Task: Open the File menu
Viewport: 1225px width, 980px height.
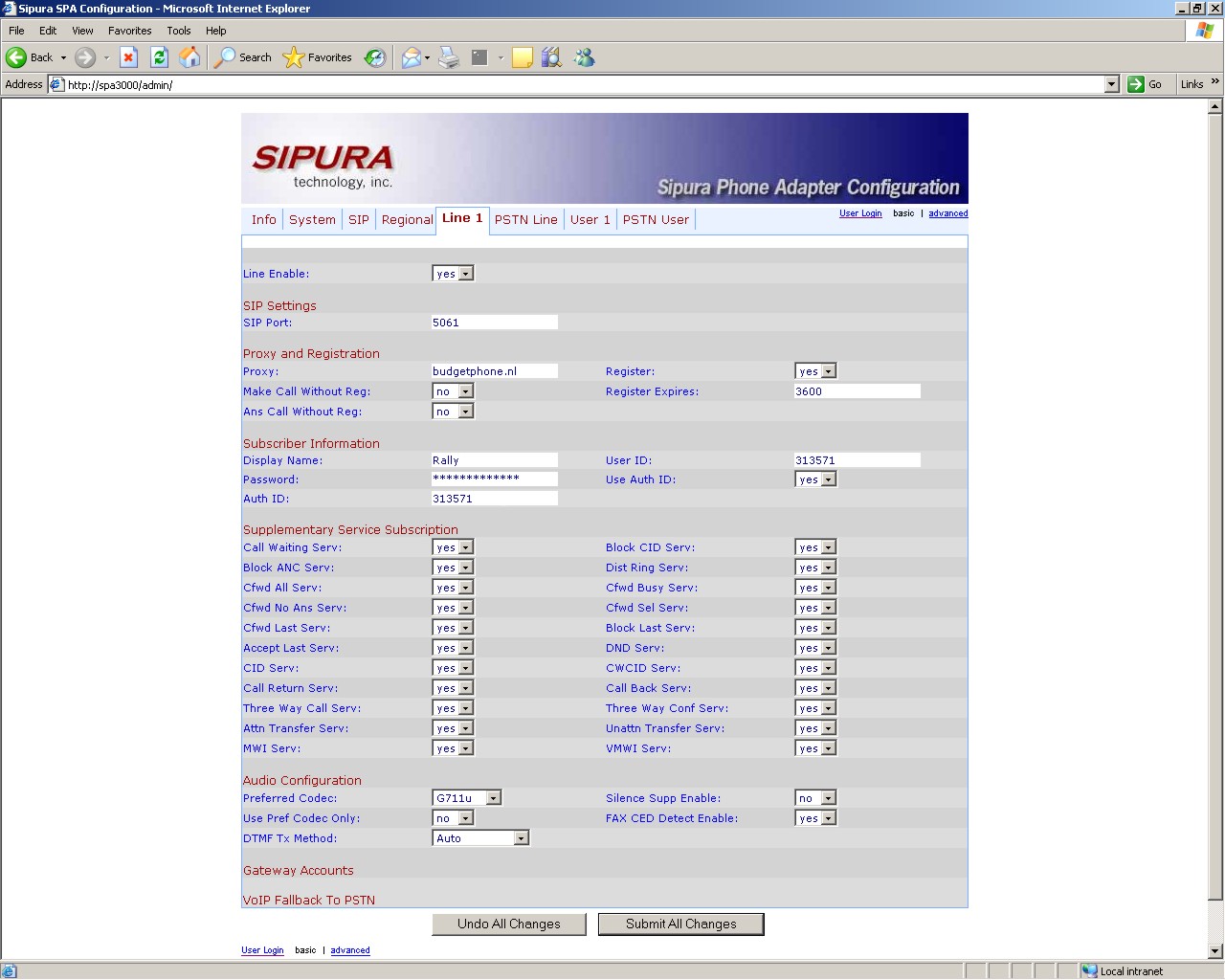Action: coord(16,31)
